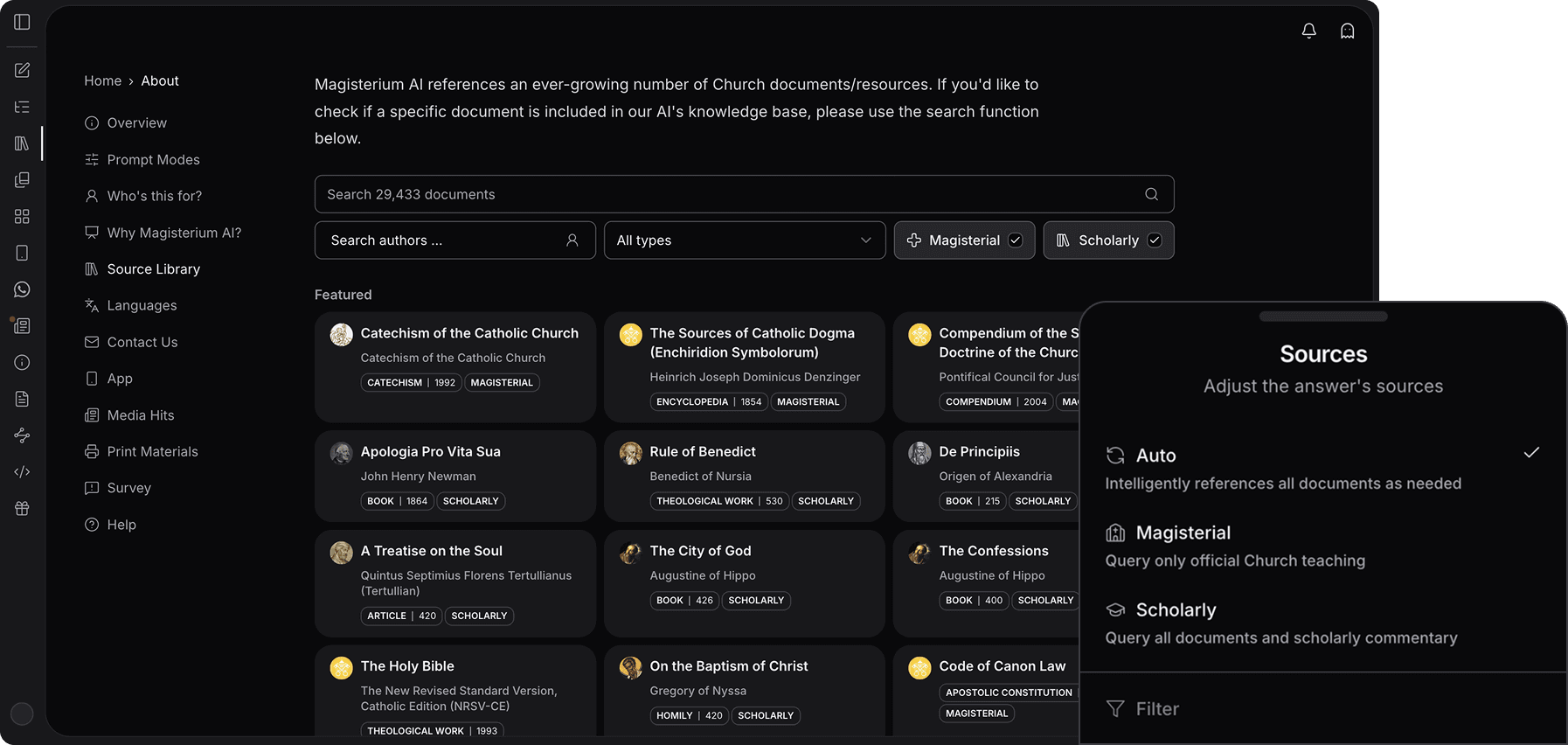Expand the Filter section in Sources panel
The height and width of the screenshot is (745, 1568).
tap(1156, 709)
